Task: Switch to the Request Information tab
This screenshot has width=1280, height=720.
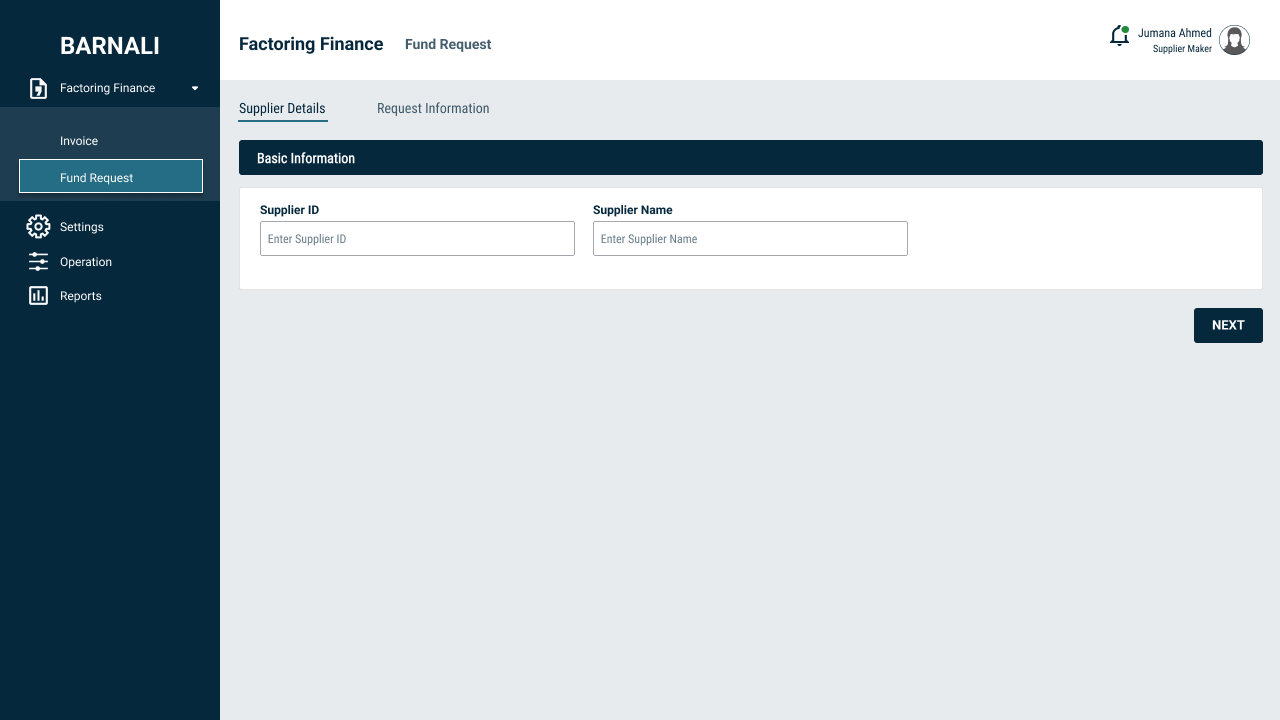Action: pyautogui.click(x=433, y=109)
